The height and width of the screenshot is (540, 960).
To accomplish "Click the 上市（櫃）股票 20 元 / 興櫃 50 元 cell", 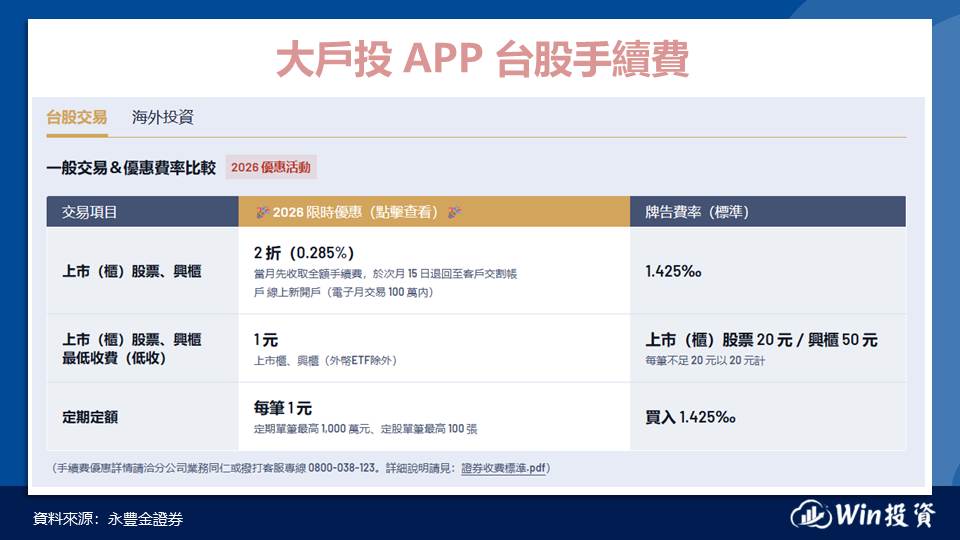I will click(x=761, y=340).
